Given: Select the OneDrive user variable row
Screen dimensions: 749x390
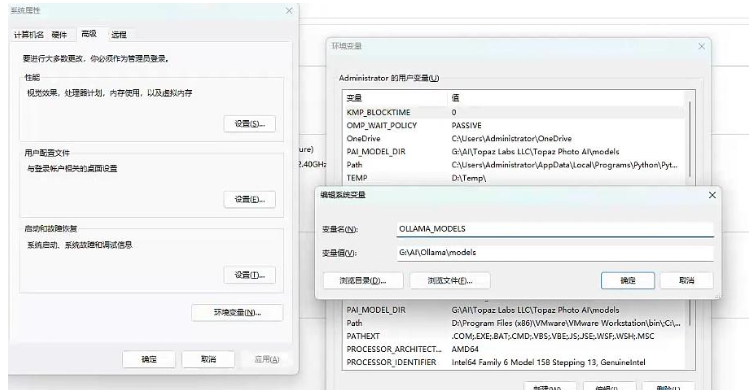Looking at the screenshot, I should (515, 139).
